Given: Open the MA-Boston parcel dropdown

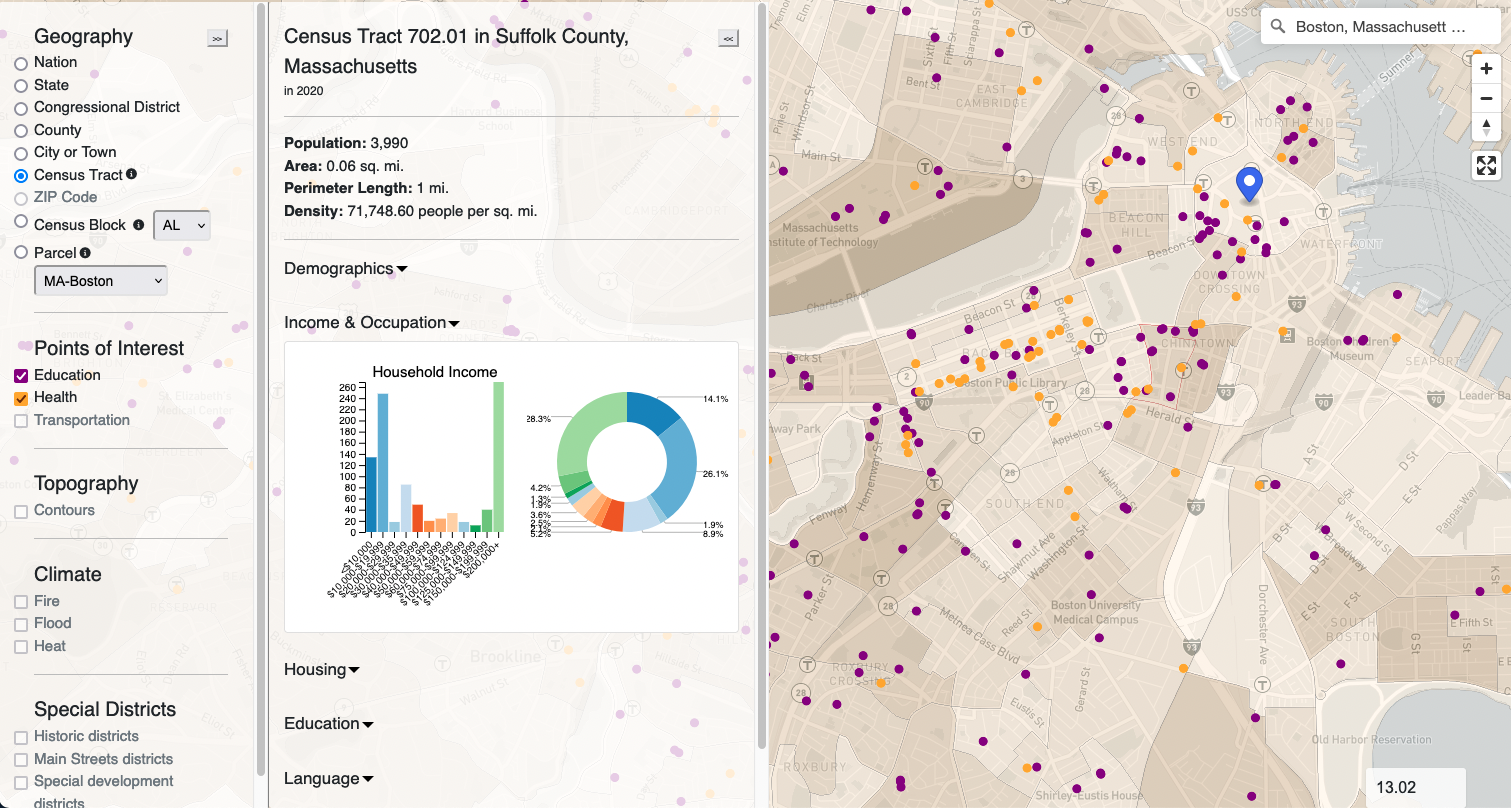Looking at the screenshot, I should 101,281.
